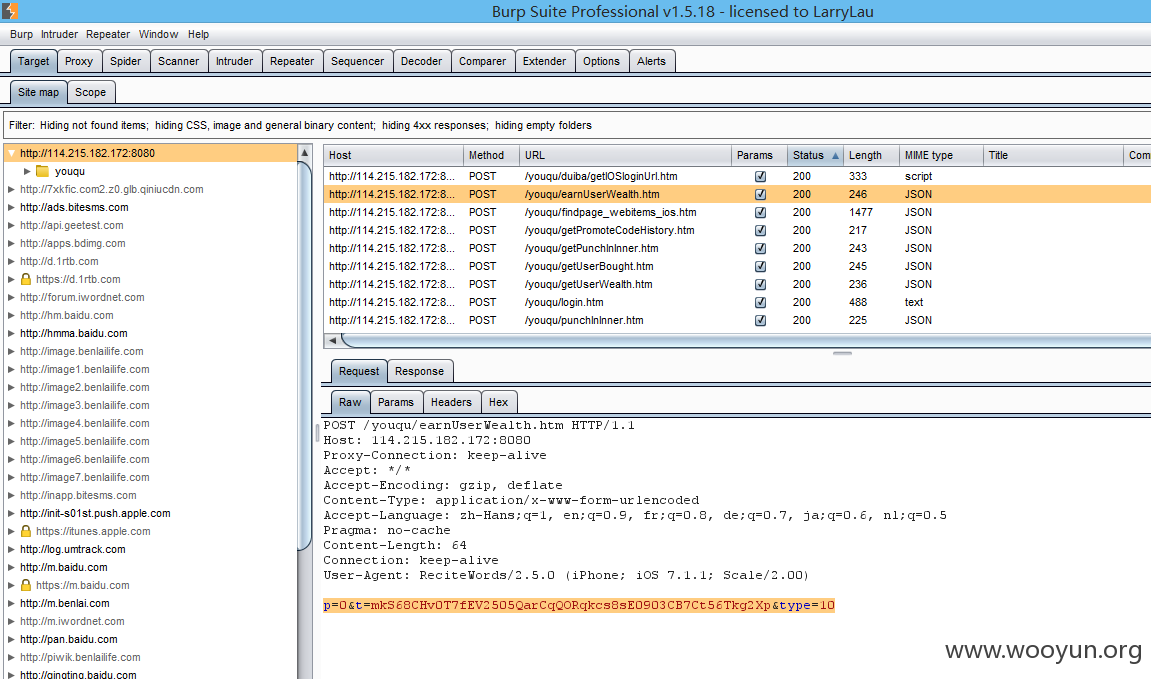Sort table by Method column header
The image size is (1151, 679).
click(491, 156)
